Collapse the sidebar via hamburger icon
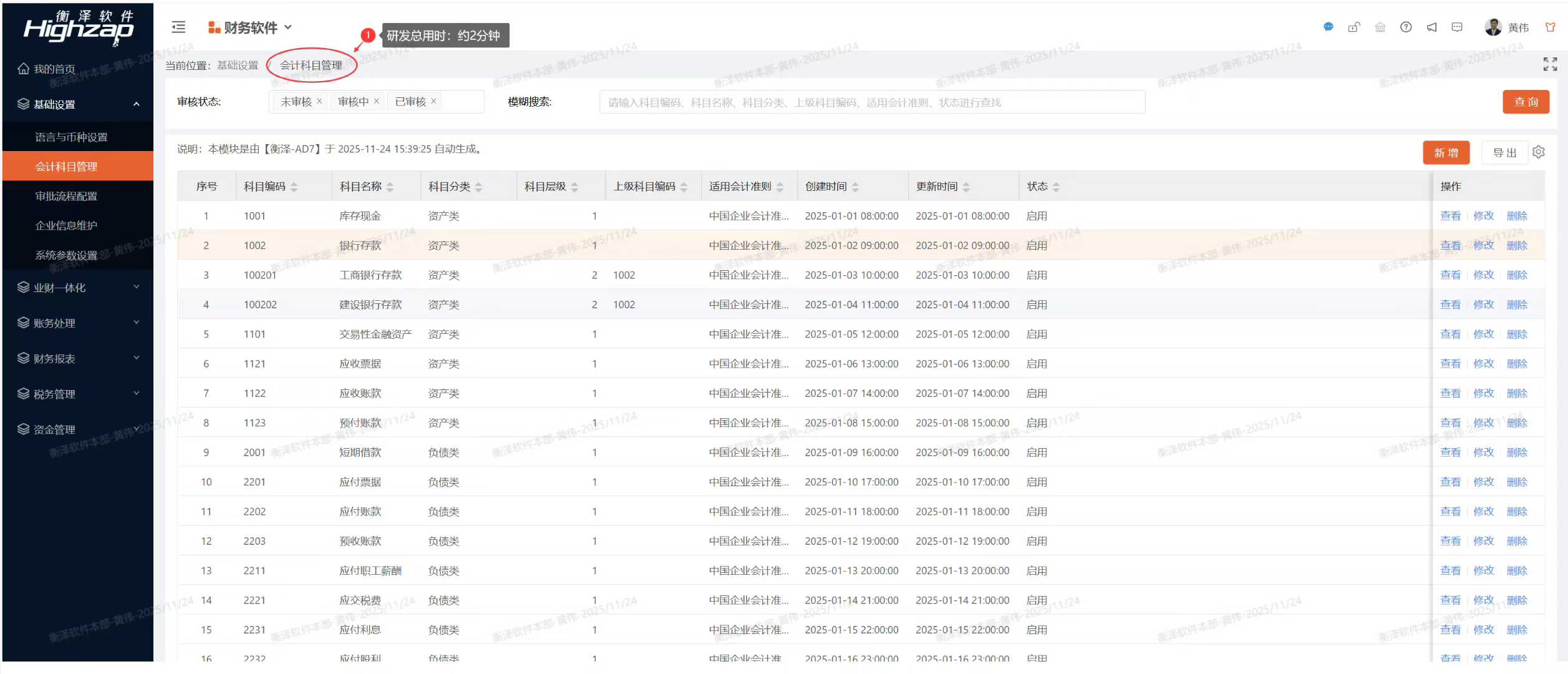The height and width of the screenshot is (674, 1568). 178,27
